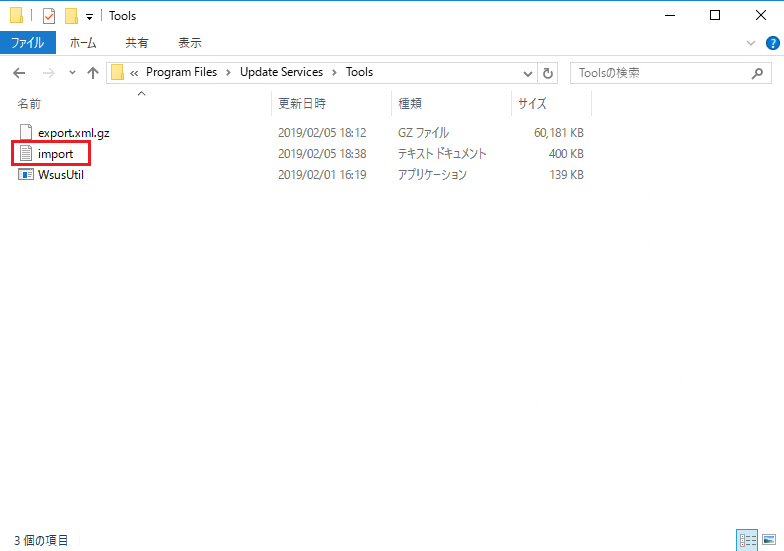
Task: Switch to the ホーム ribbon tab
Action: (83, 43)
